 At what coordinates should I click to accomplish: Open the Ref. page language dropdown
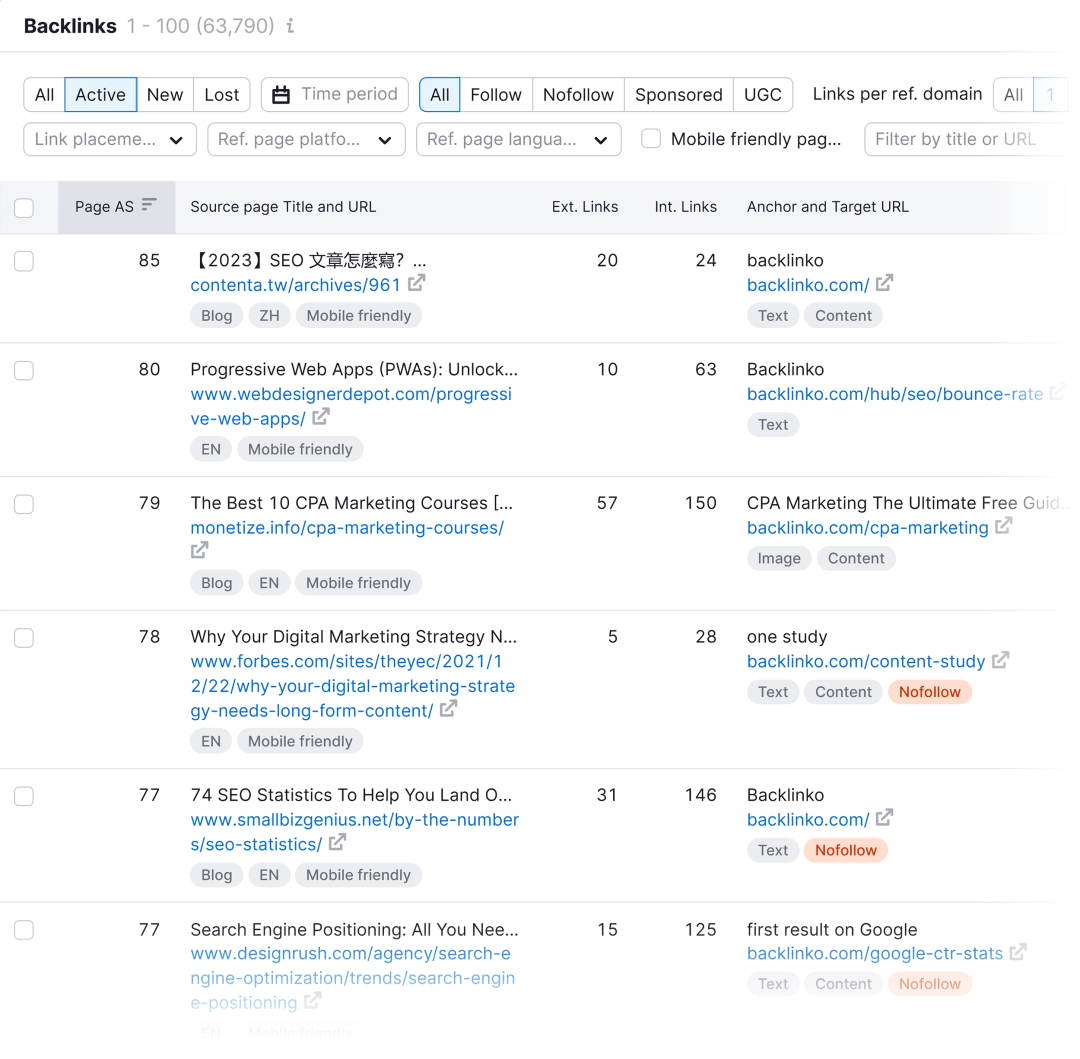[518, 140]
